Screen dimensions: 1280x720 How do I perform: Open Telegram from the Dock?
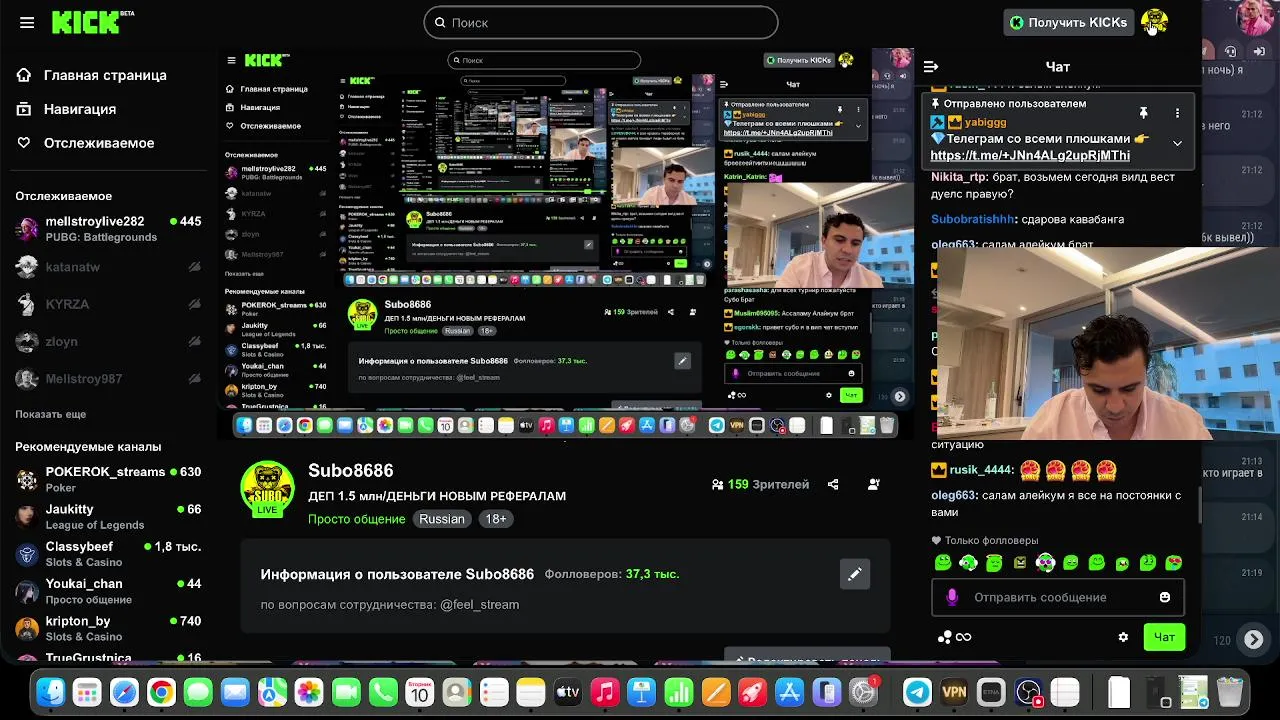(x=917, y=692)
